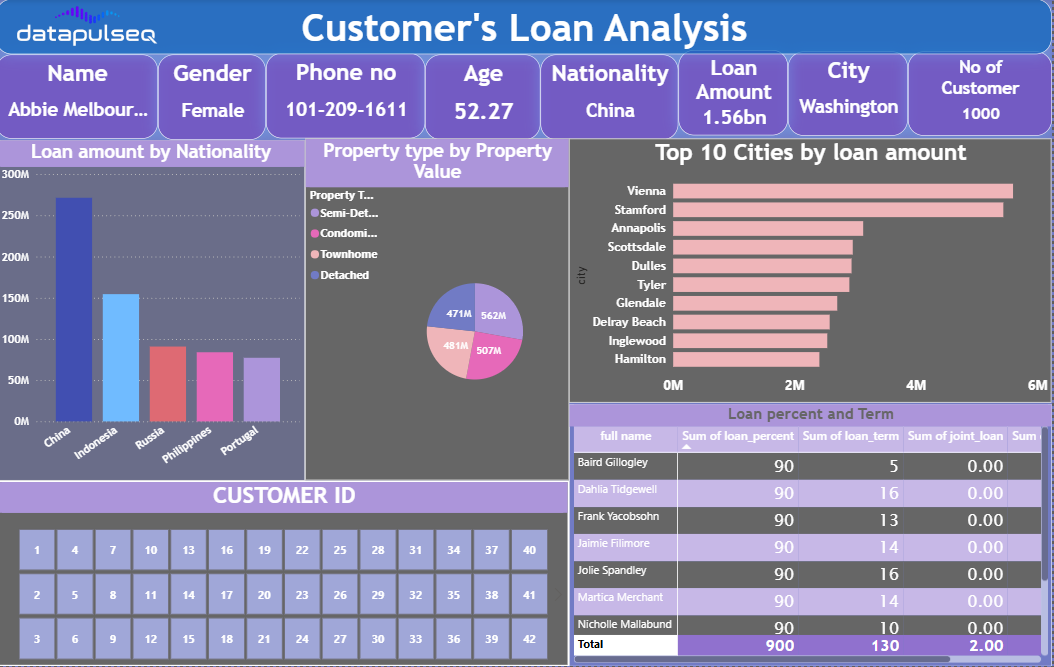The height and width of the screenshot is (667, 1054).
Task: Click the Total row label in table
Action: 590,644
